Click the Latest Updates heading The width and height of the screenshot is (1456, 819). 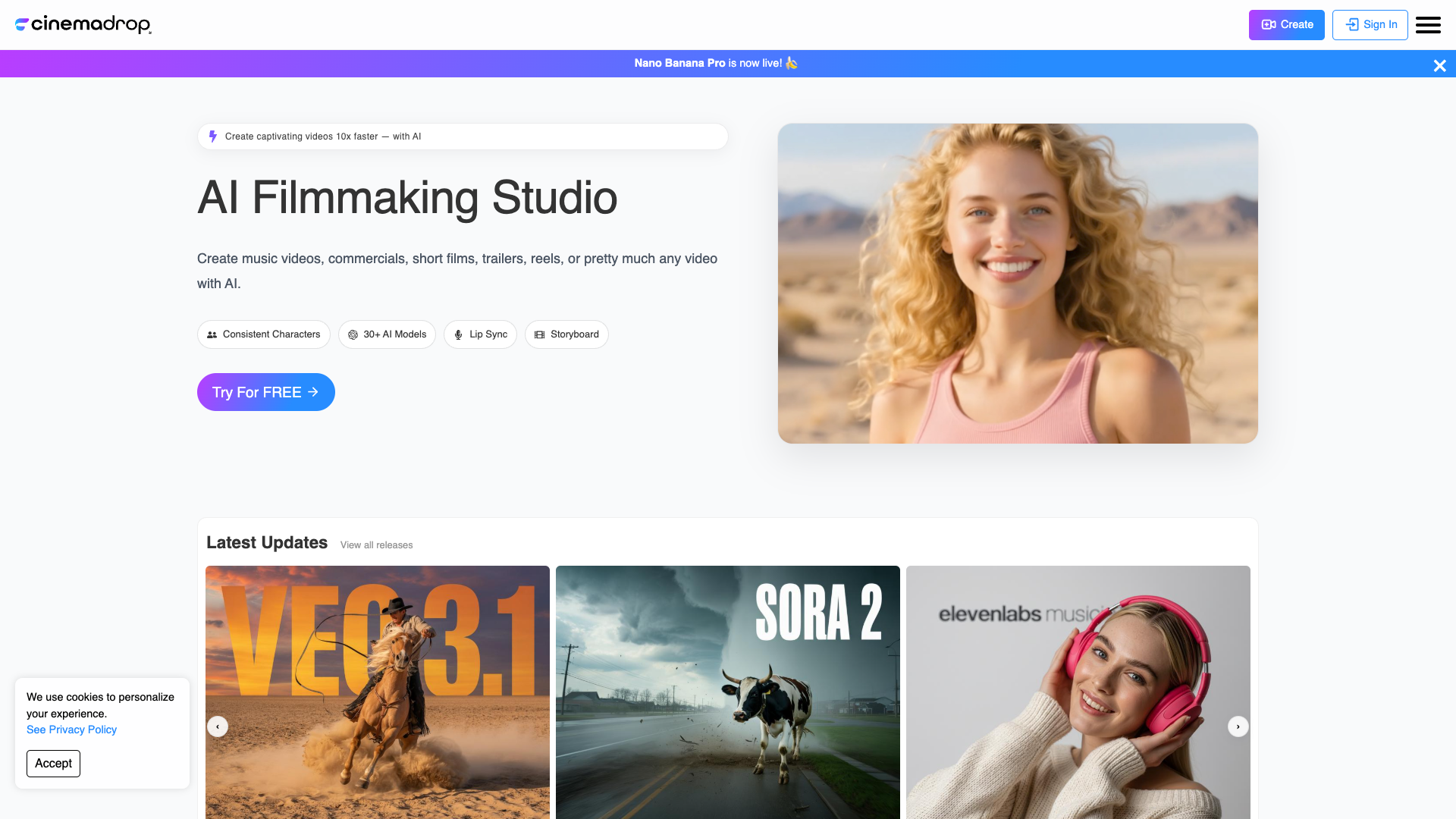click(x=267, y=543)
